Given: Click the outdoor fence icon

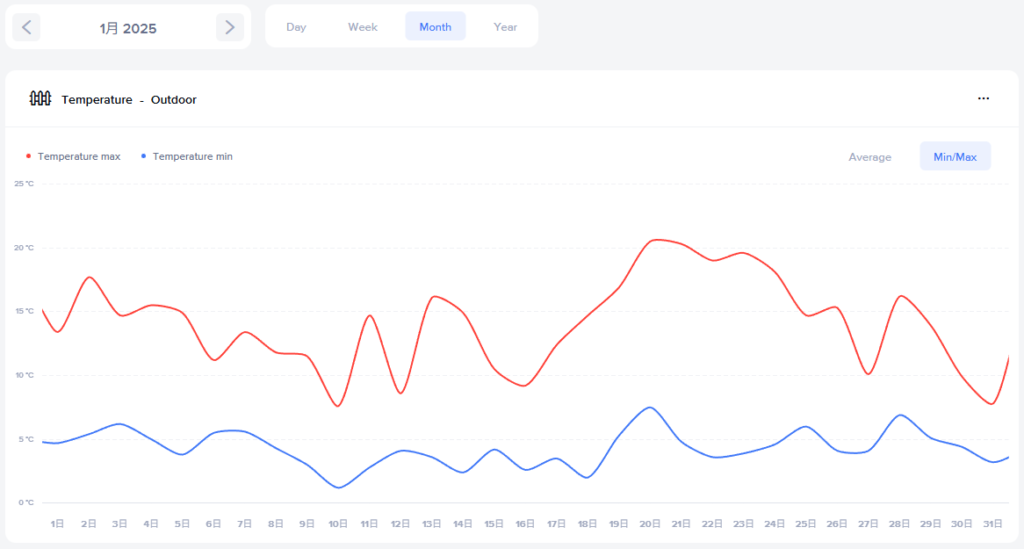Looking at the screenshot, I should [x=40, y=99].
